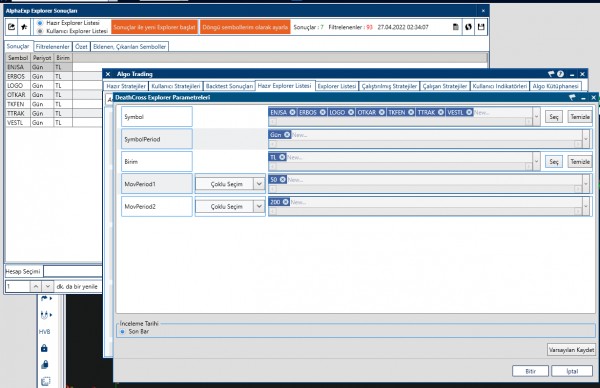This screenshot has height=388, width=600.
Task: Open the SymbolPeriod field dropdown arrow
Action: (585, 139)
